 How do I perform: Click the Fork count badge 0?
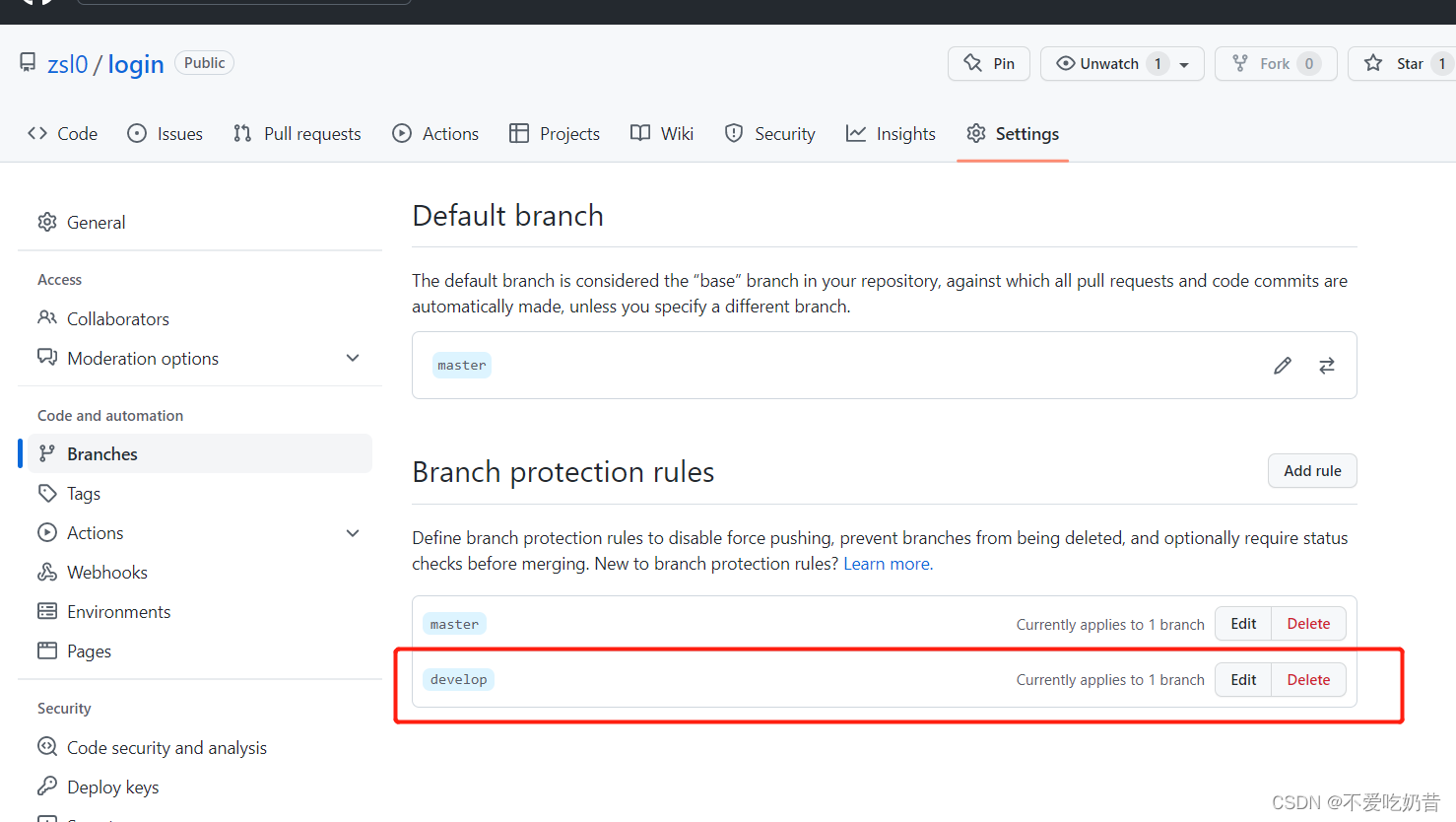tap(1309, 63)
